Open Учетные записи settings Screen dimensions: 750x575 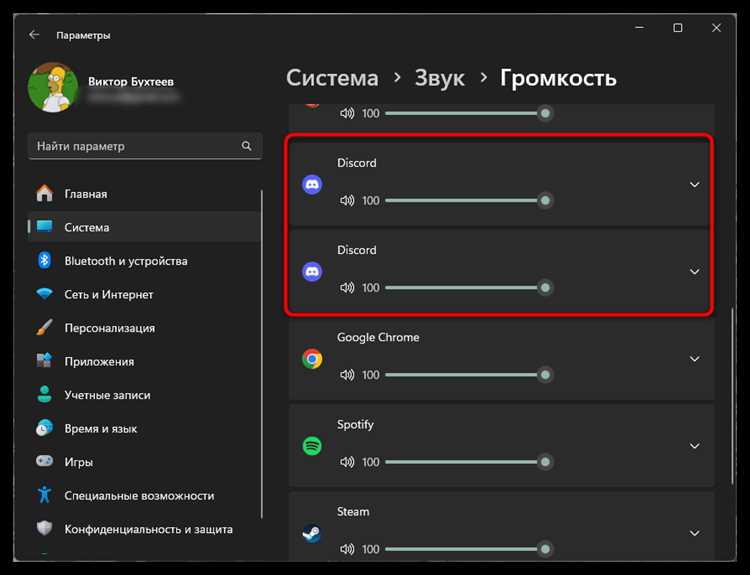144,395
